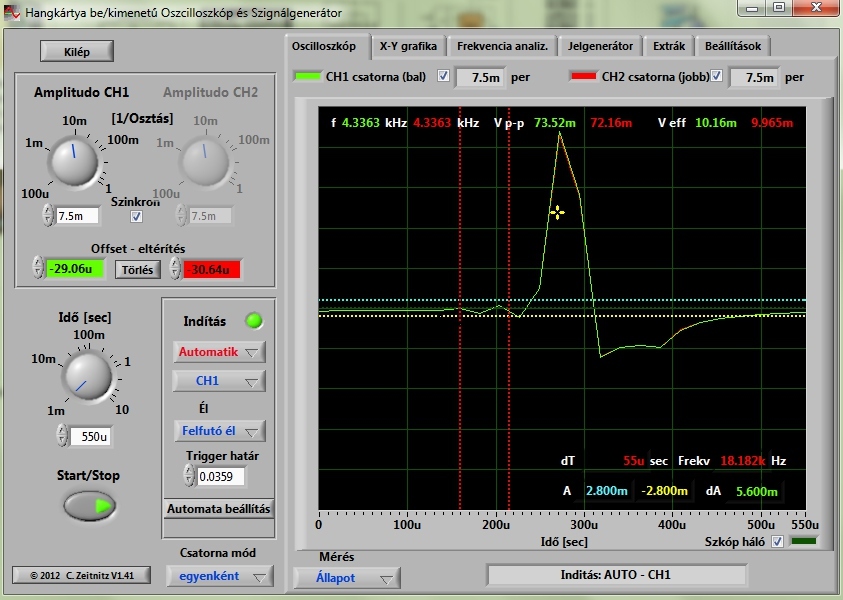Toggle the Szinkron checkbox

(x=136, y=216)
